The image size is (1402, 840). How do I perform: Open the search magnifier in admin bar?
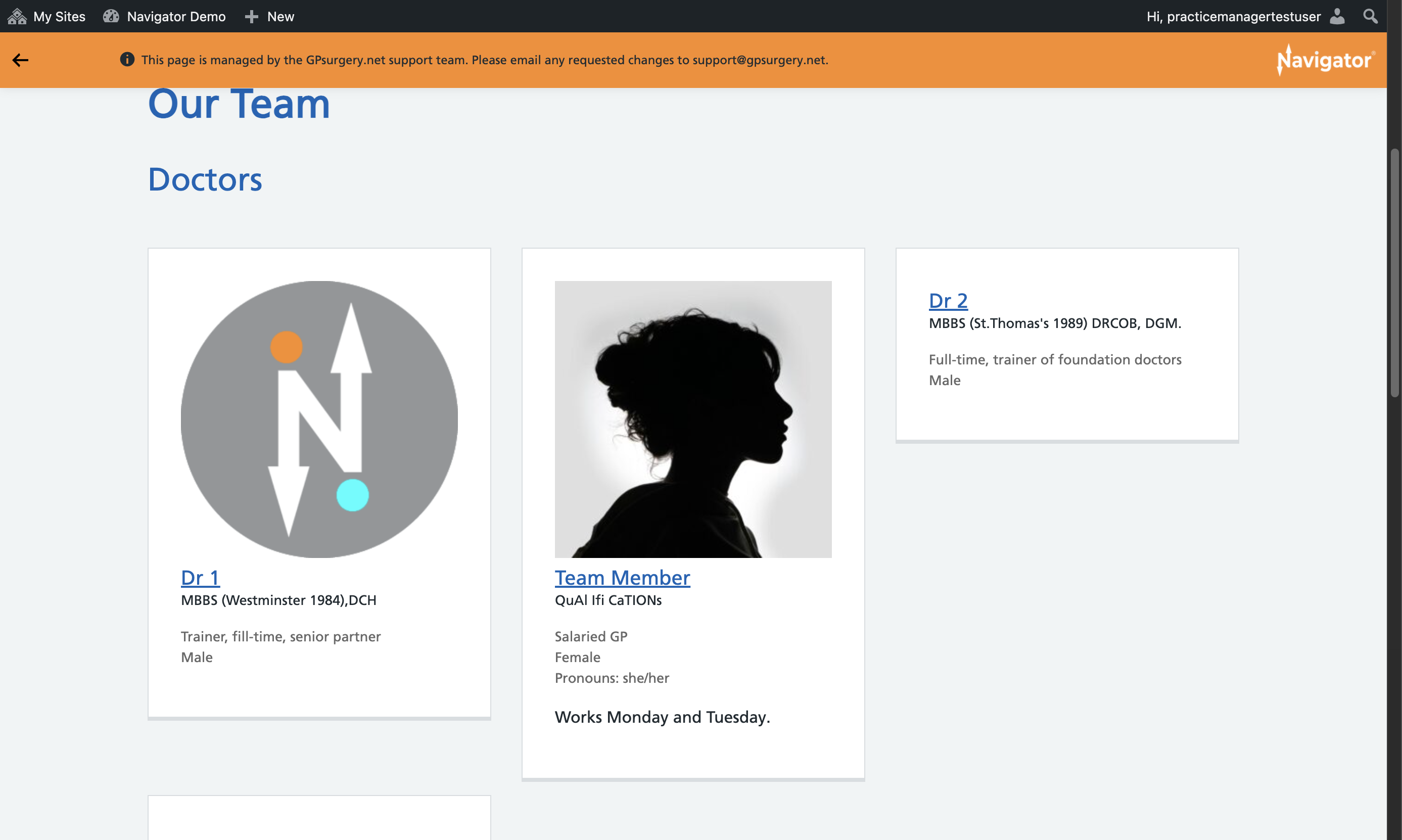[x=1370, y=16]
